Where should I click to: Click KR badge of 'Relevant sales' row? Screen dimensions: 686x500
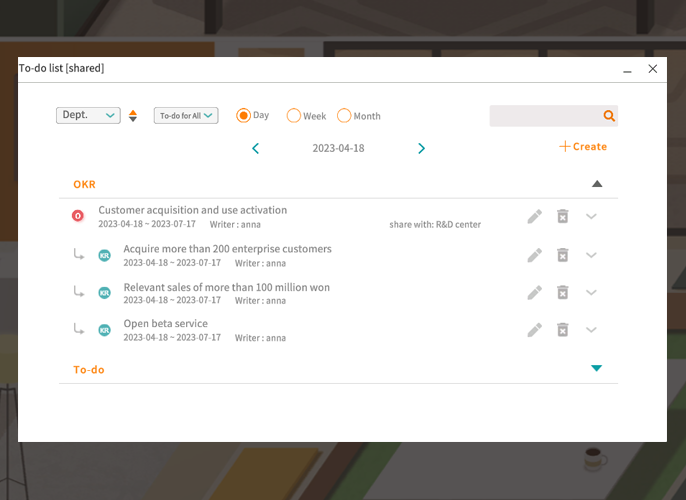coord(104,293)
